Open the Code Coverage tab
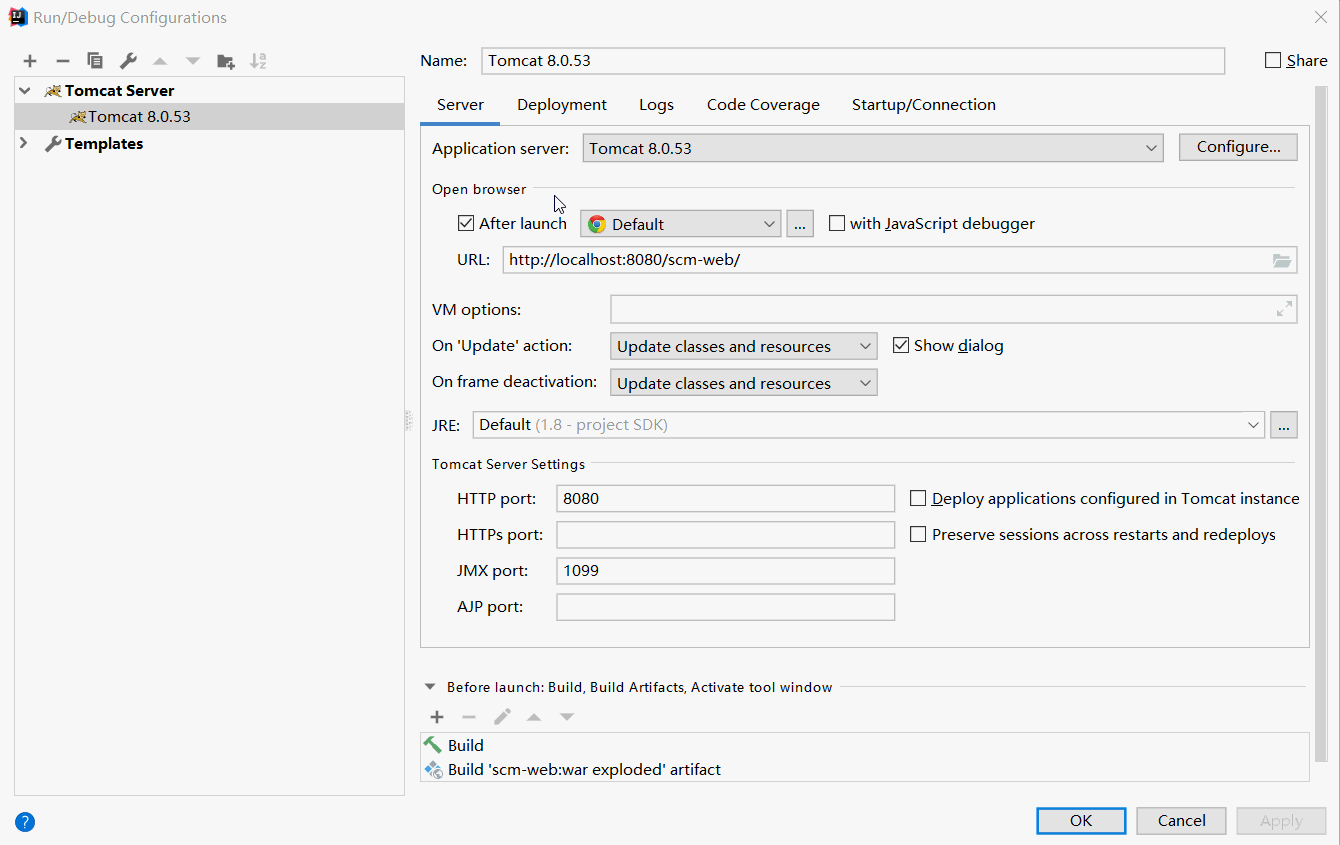This screenshot has width=1340, height=845. [x=763, y=104]
